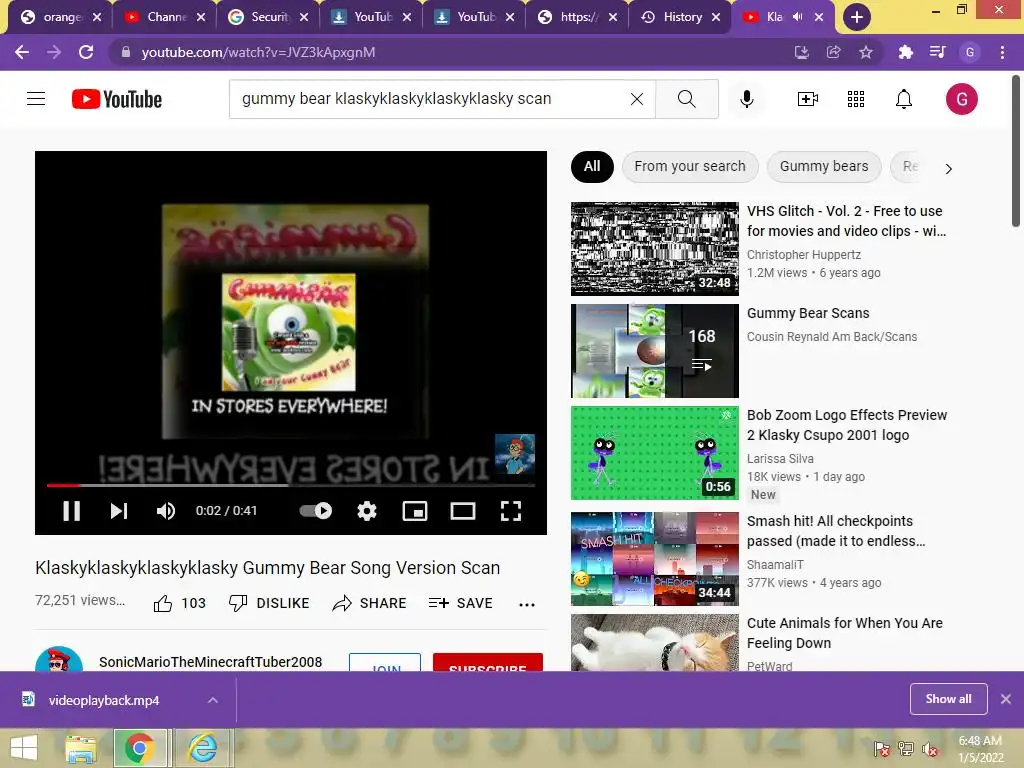1024x768 pixels.
Task: Click the address bar URL
Action: tap(258, 52)
